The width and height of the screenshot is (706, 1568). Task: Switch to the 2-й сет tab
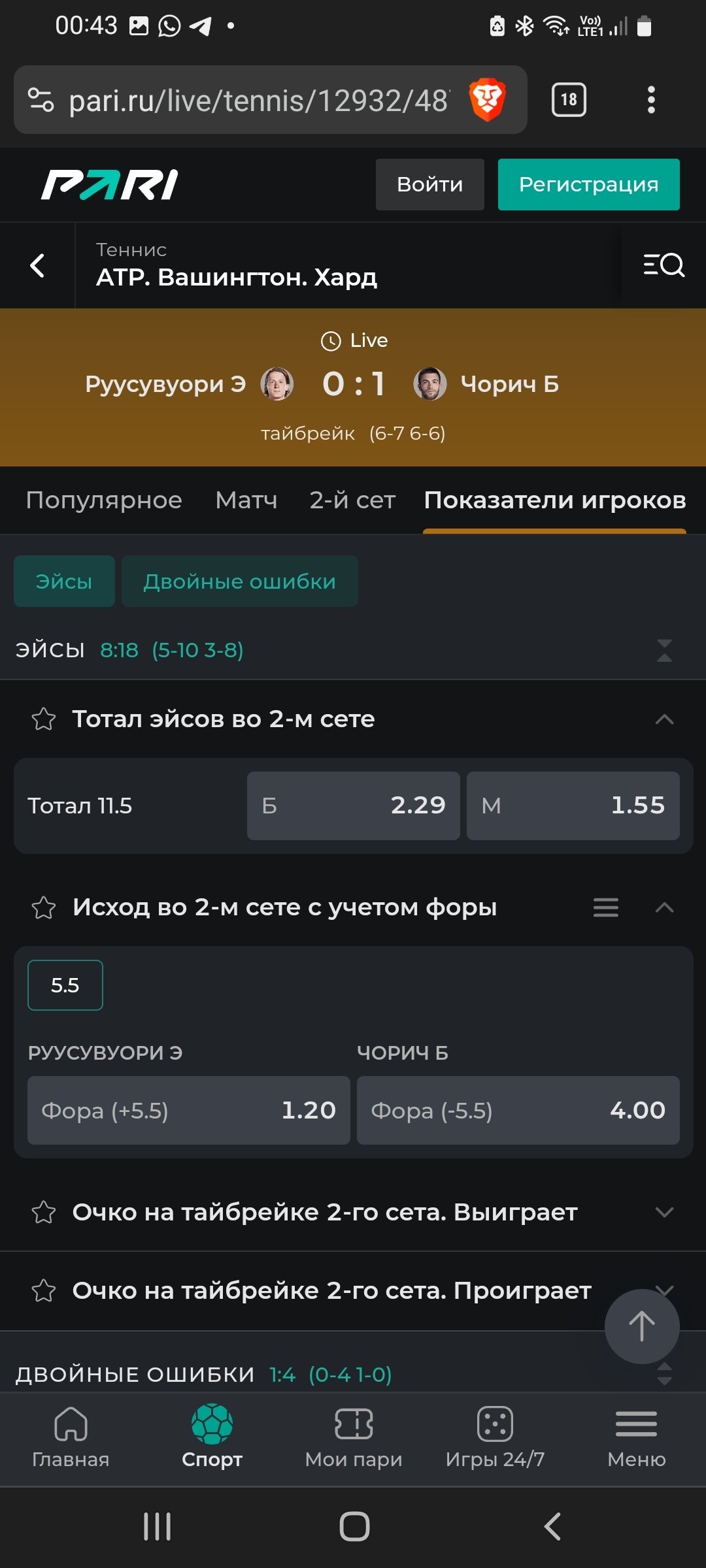coord(352,500)
